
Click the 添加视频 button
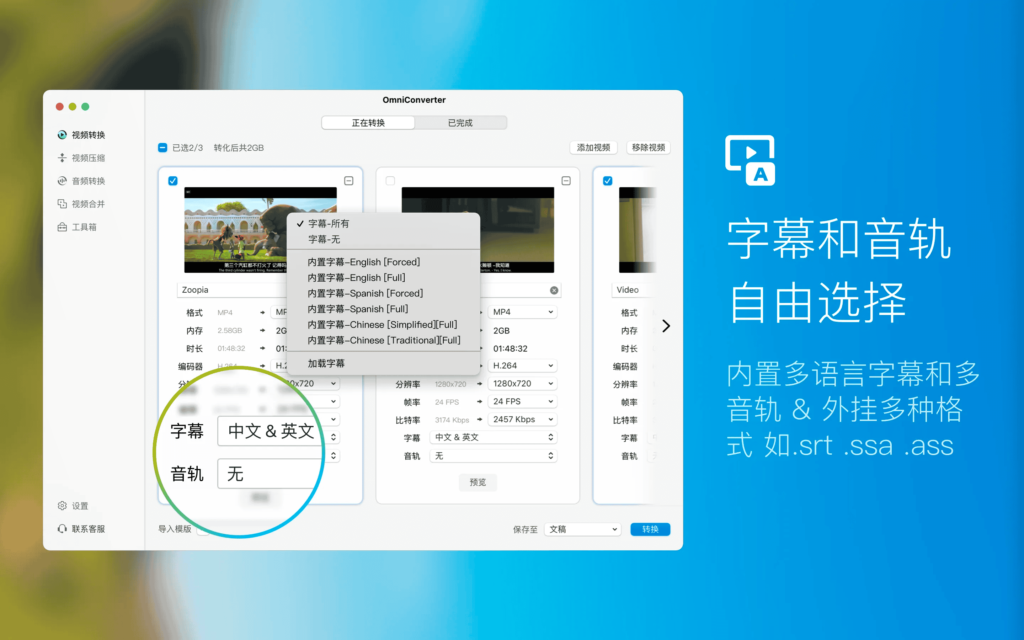tap(594, 148)
